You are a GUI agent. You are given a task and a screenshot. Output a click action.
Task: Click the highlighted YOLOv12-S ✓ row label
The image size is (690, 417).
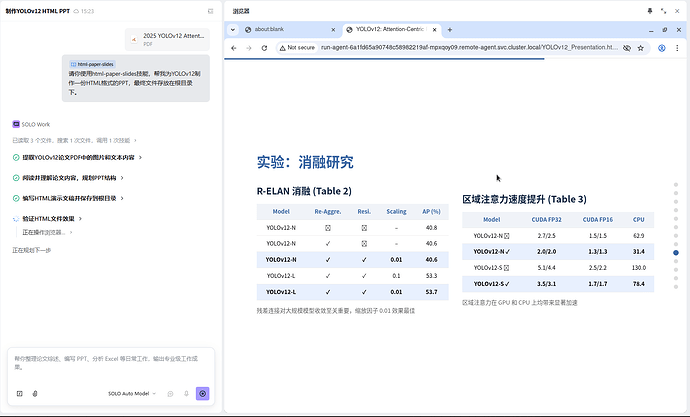[492, 284]
